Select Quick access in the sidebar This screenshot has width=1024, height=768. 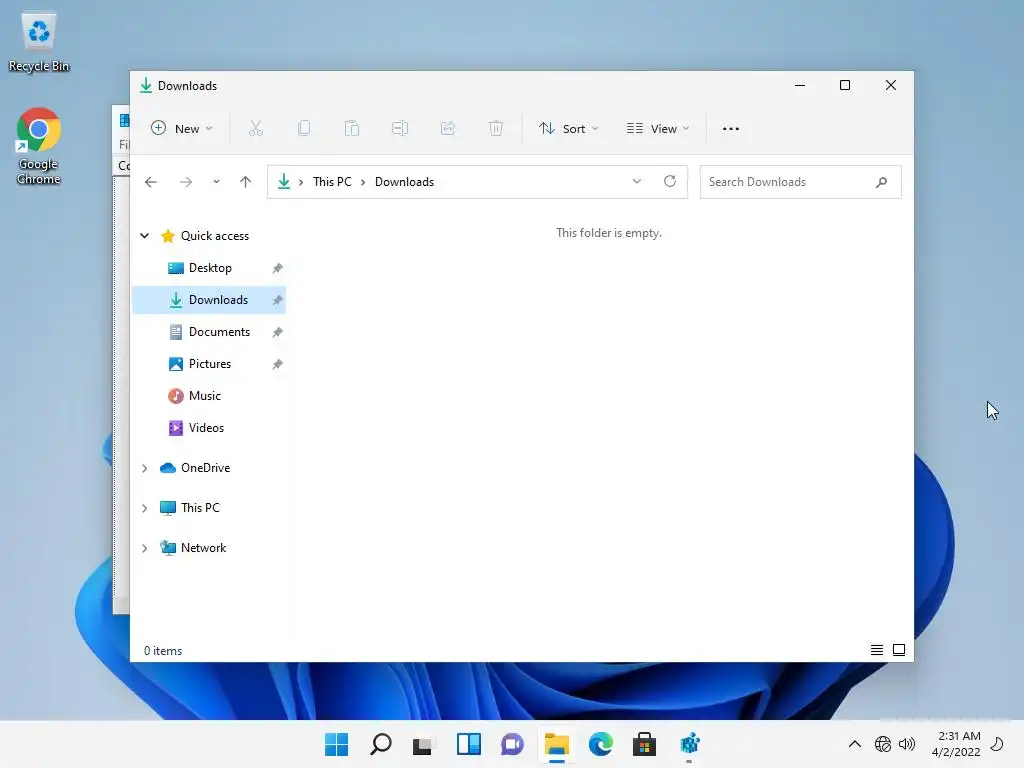(215, 236)
